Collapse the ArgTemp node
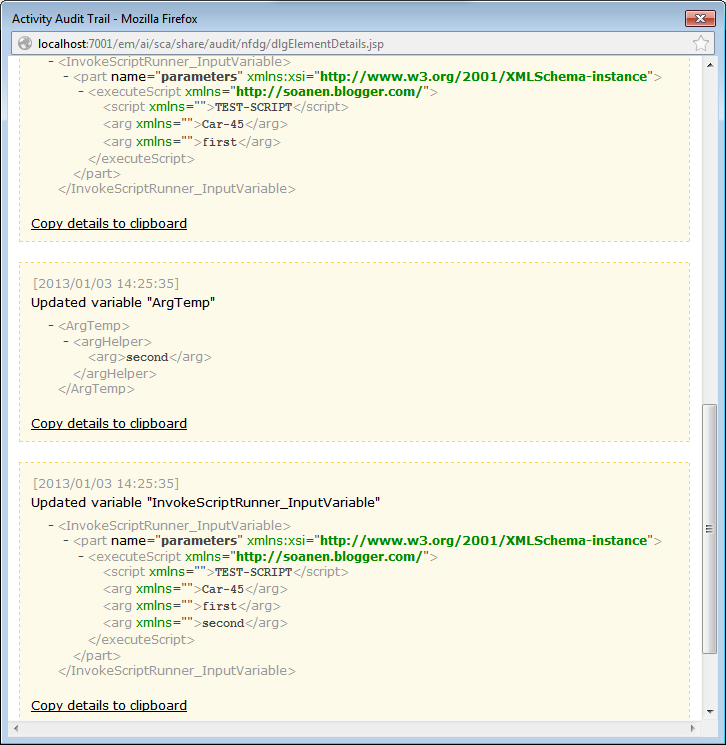This screenshot has width=726, height=745. (x=51, y=325)
